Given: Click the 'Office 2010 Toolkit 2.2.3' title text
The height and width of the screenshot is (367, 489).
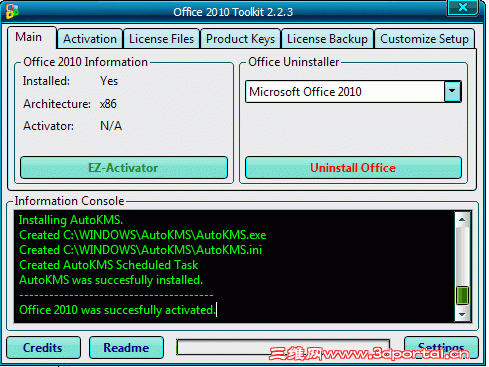Looking at the screenshot, I should (233, 12).
